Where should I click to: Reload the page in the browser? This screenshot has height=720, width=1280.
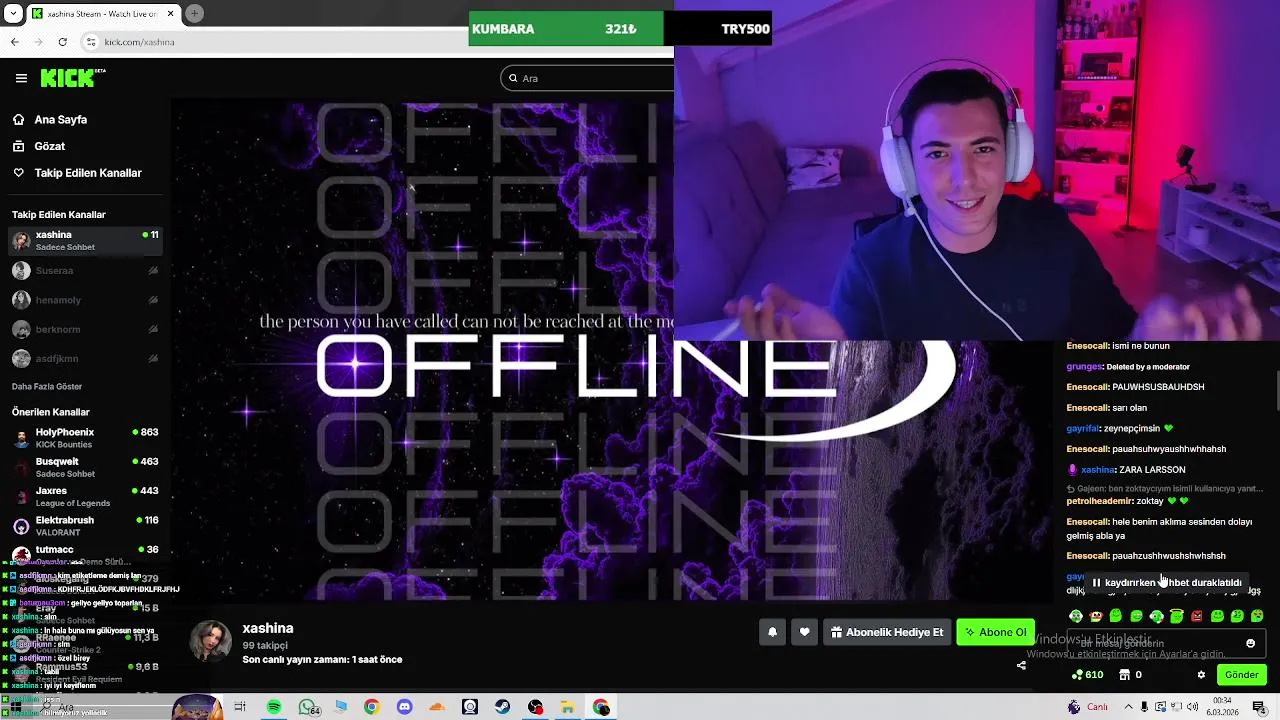coord(62,42)
